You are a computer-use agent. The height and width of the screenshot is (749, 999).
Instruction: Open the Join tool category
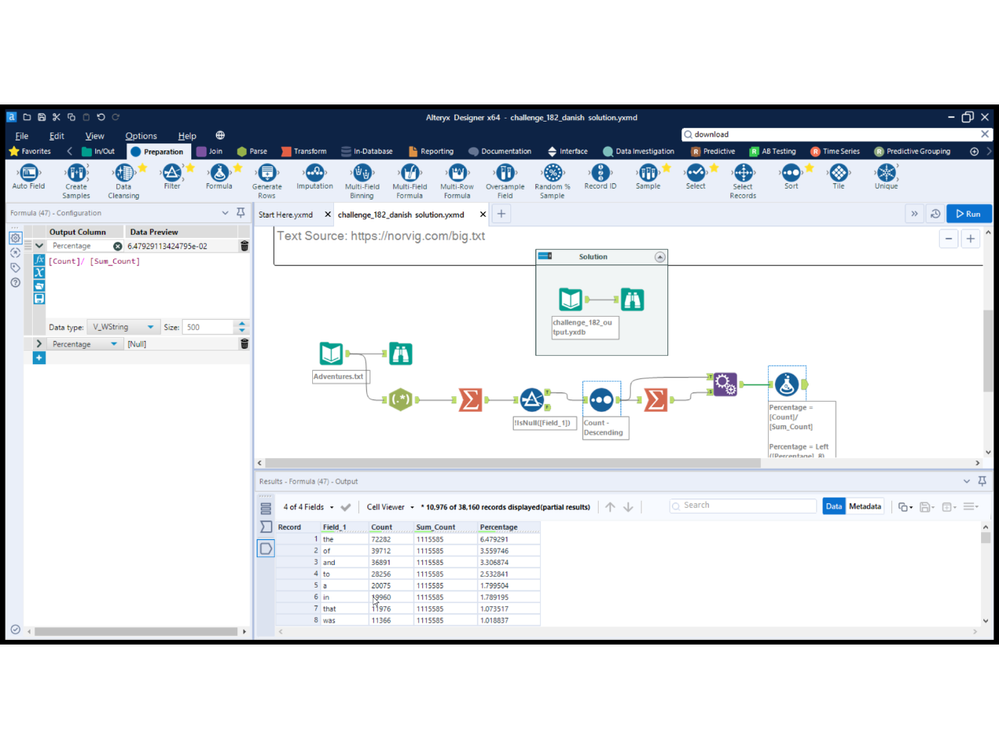click(x=210, y=152)
